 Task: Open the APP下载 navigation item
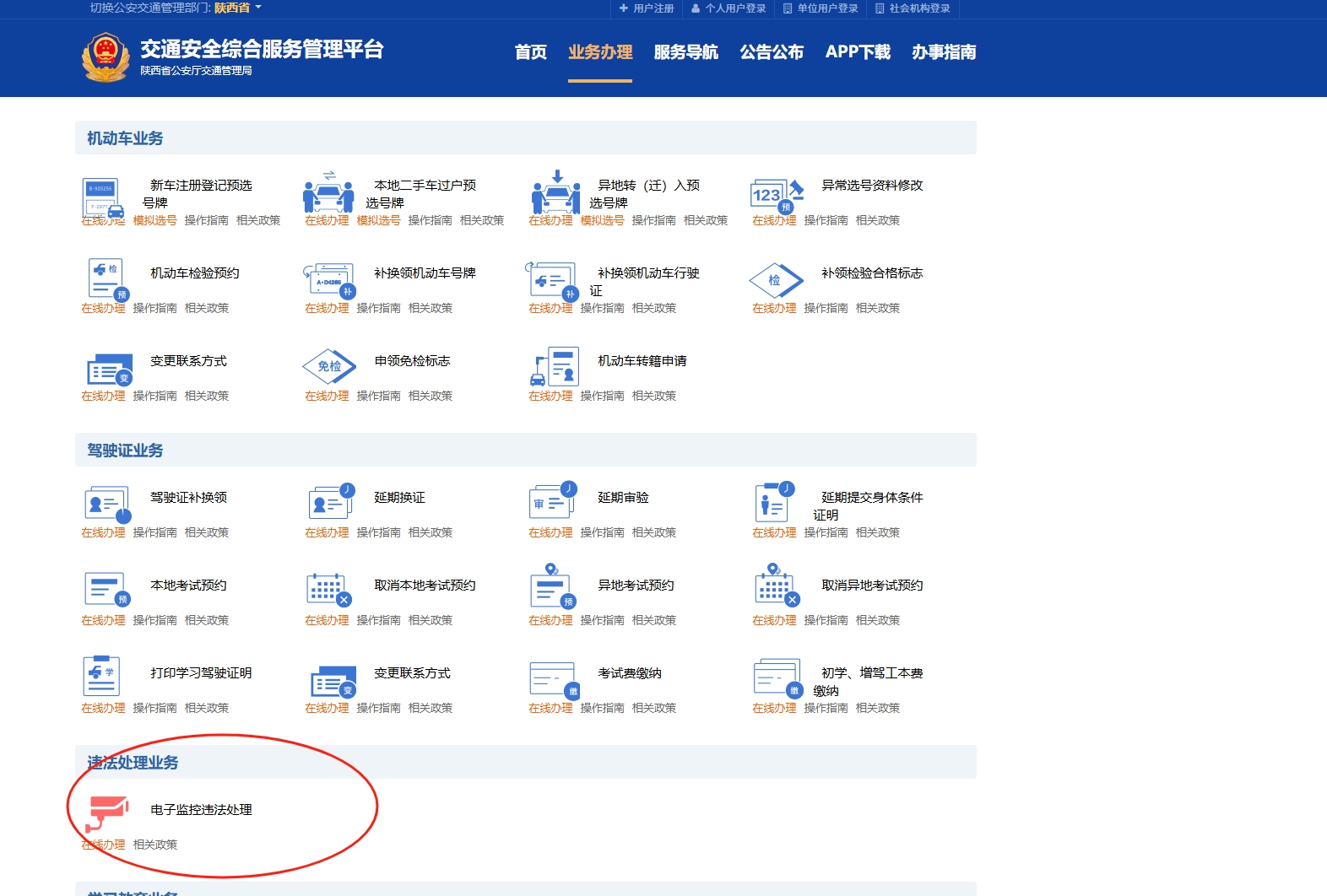click(857, 52)
